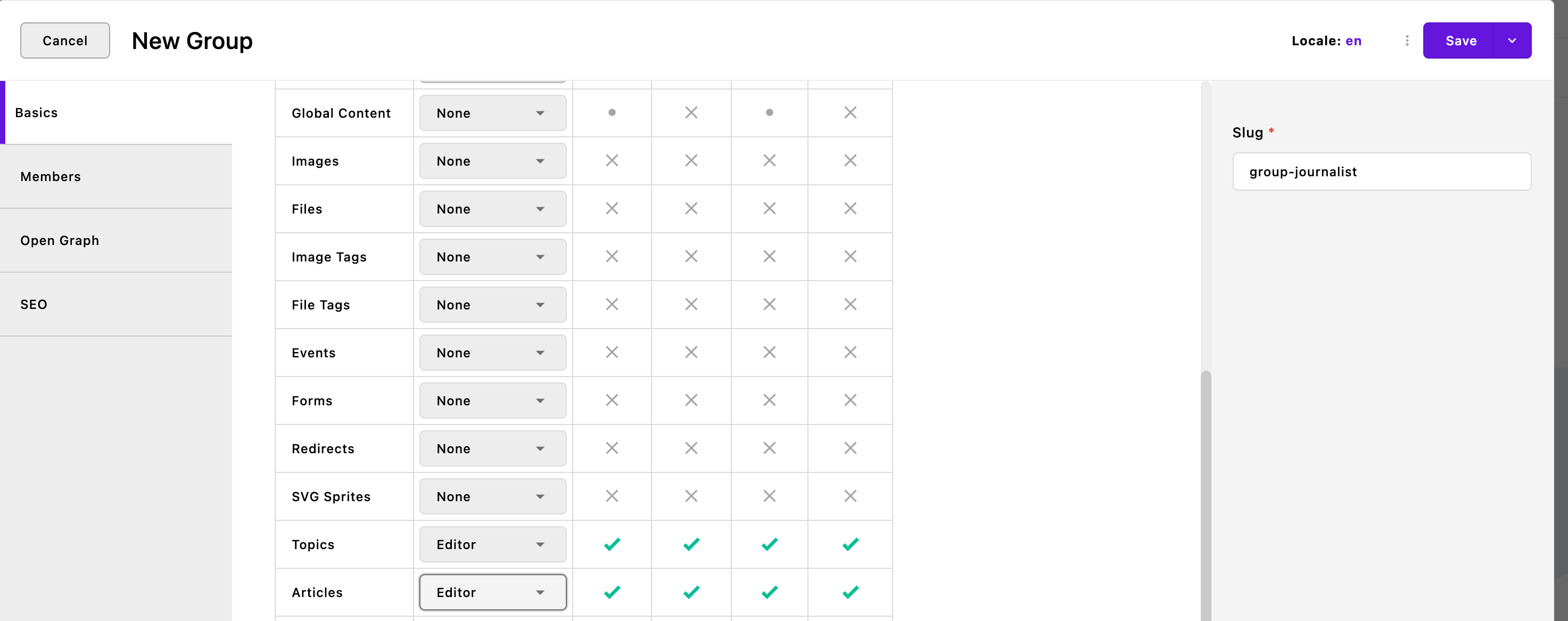Switch to the Open Graph tab
This screenshot has height=621, width=1568.
(115, 241)
